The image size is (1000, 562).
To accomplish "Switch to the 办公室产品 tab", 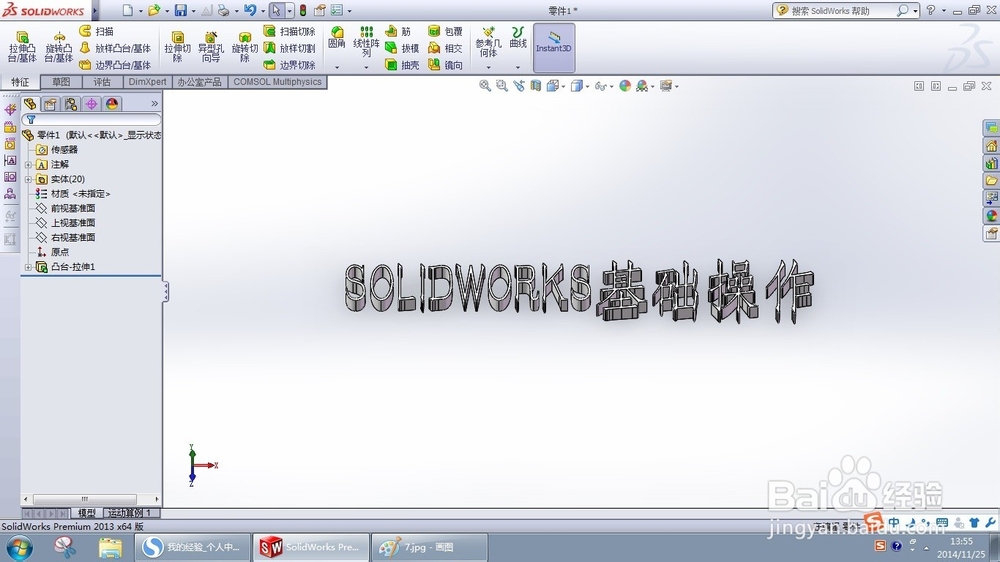I will coord(200,82).
